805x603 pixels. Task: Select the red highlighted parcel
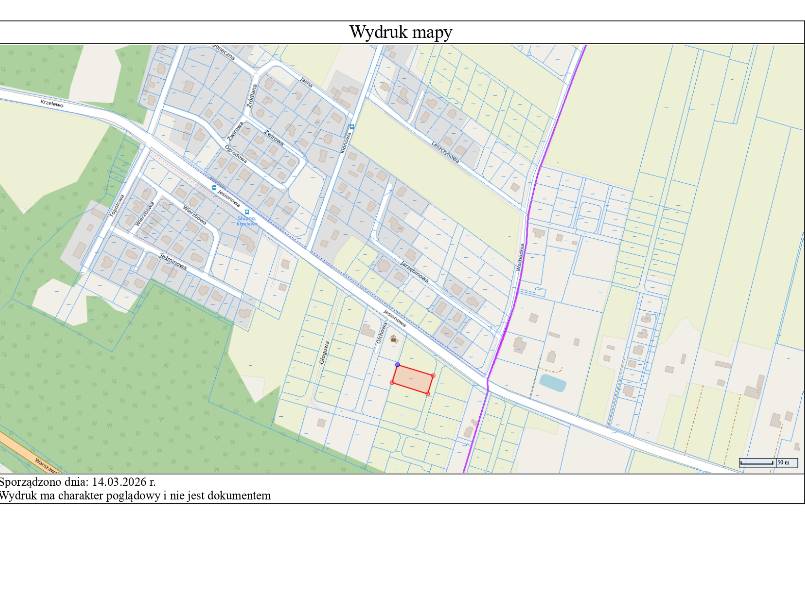click(412, 380)
